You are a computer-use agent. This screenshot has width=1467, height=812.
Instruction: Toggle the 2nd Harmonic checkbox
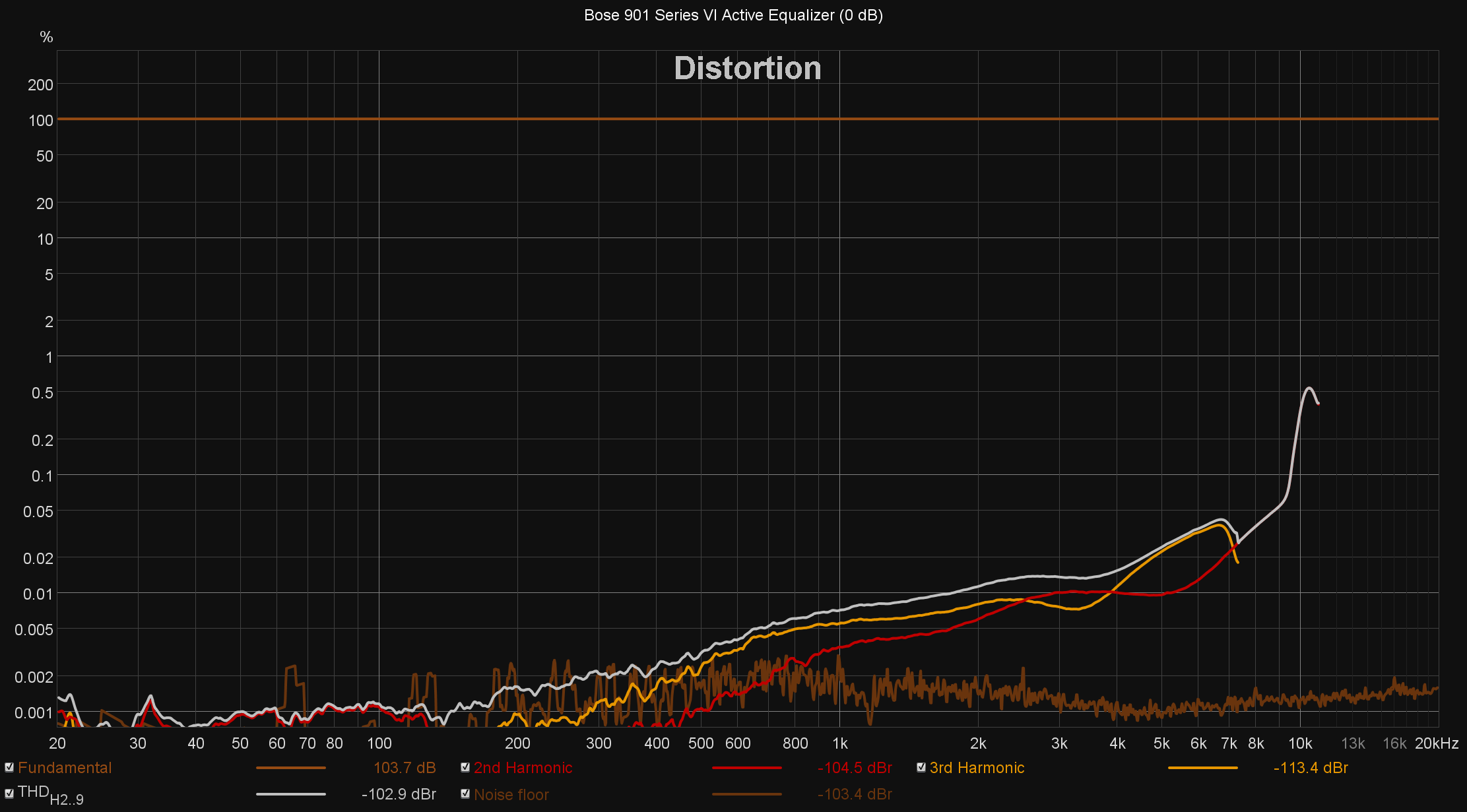pyautogui.click(x=465, y=767)
